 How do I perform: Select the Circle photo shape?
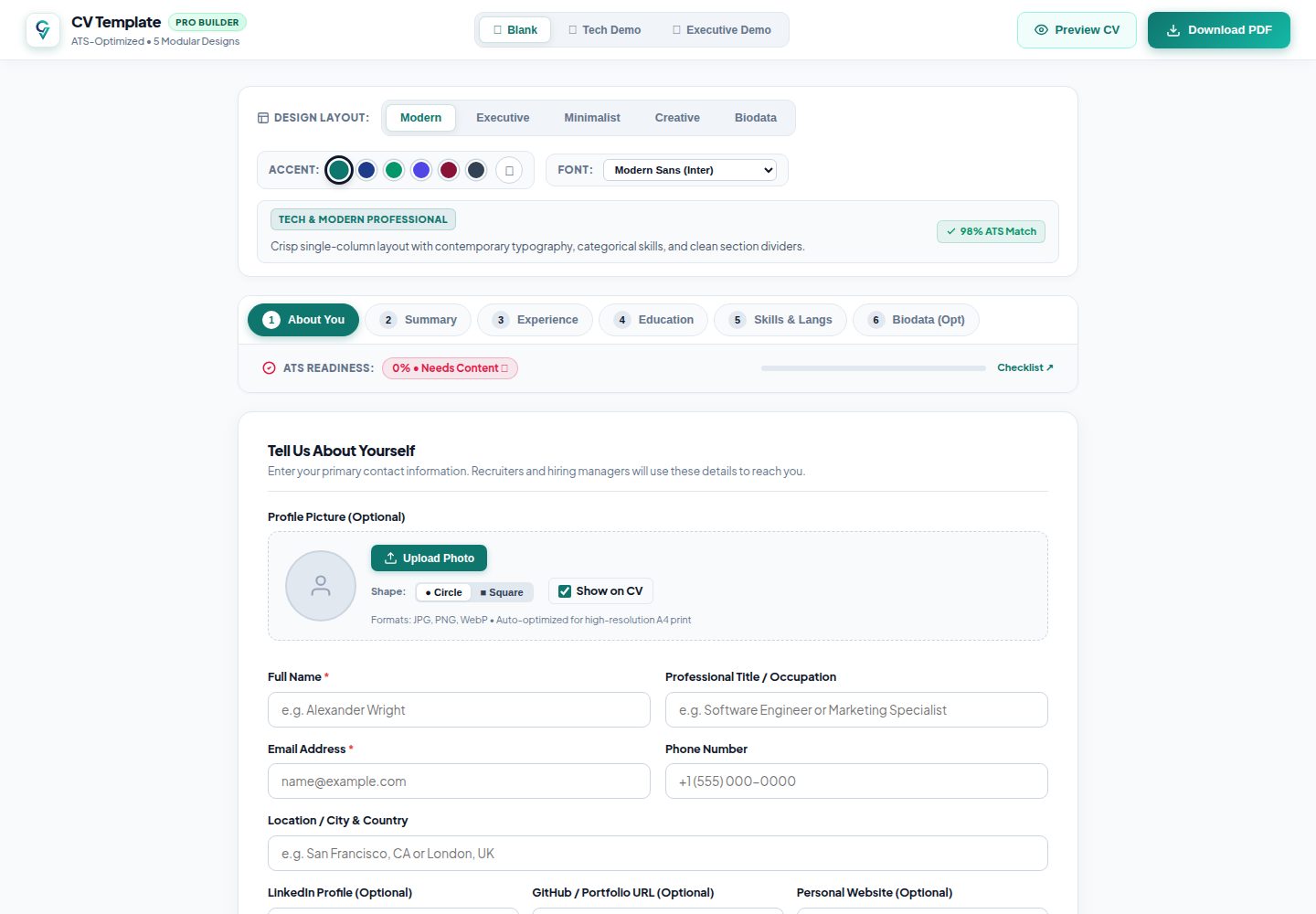pyautogui.click(x=443, y=592)
